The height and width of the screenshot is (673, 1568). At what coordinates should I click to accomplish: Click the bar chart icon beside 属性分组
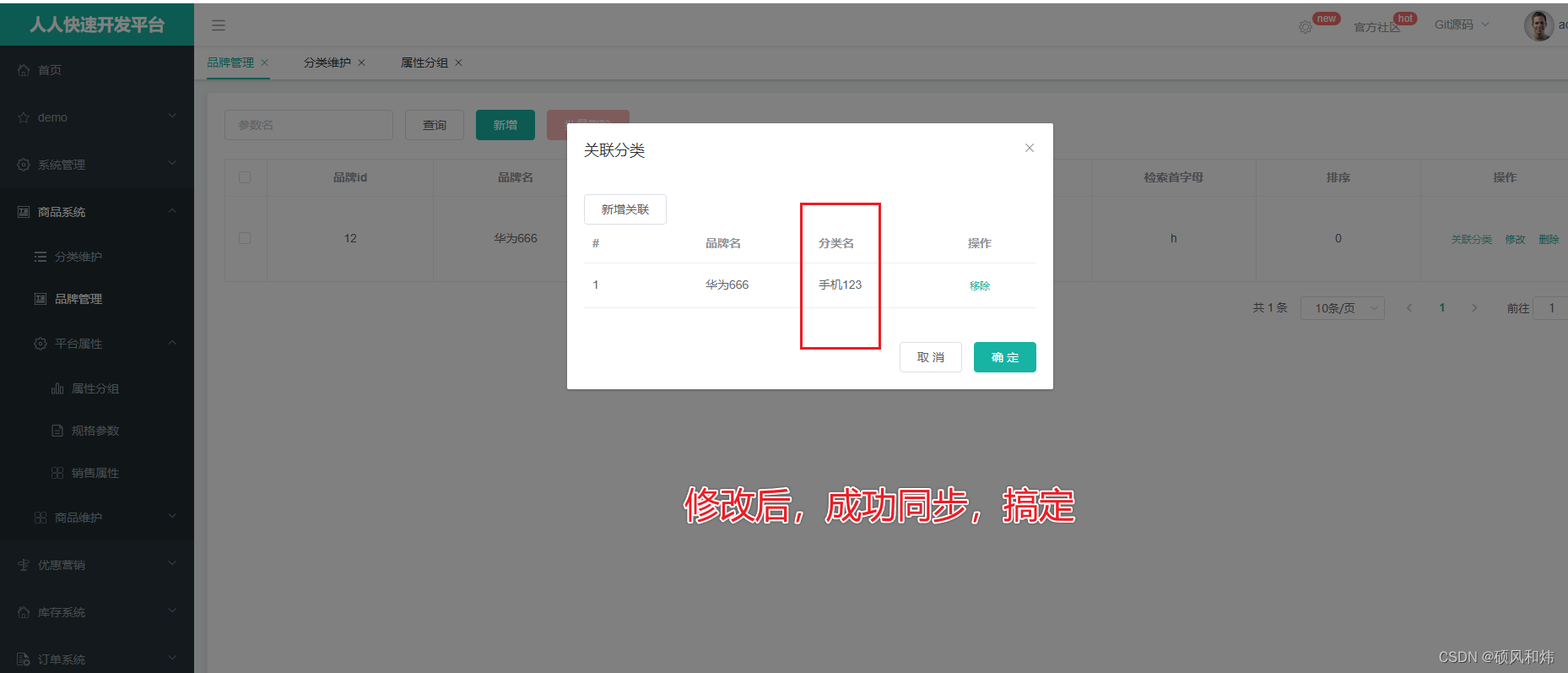coord(57,388)
